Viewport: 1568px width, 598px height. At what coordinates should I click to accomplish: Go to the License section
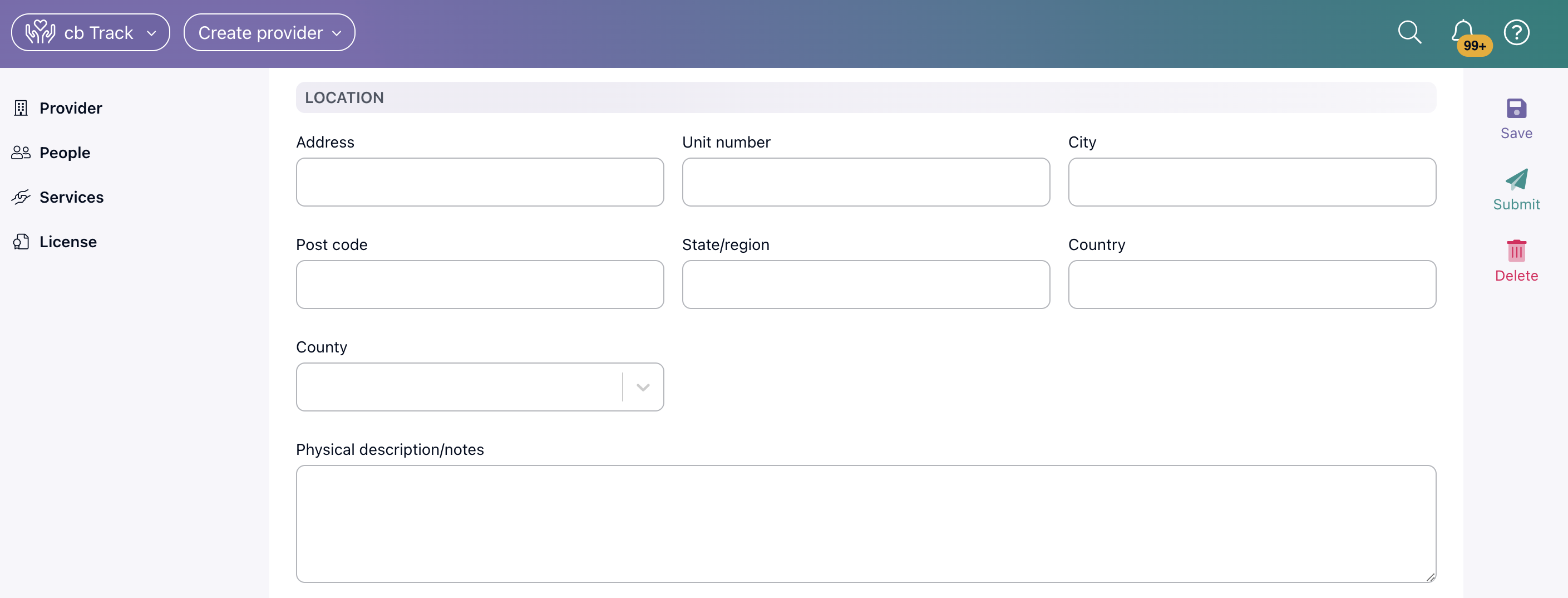pos(68,241)
